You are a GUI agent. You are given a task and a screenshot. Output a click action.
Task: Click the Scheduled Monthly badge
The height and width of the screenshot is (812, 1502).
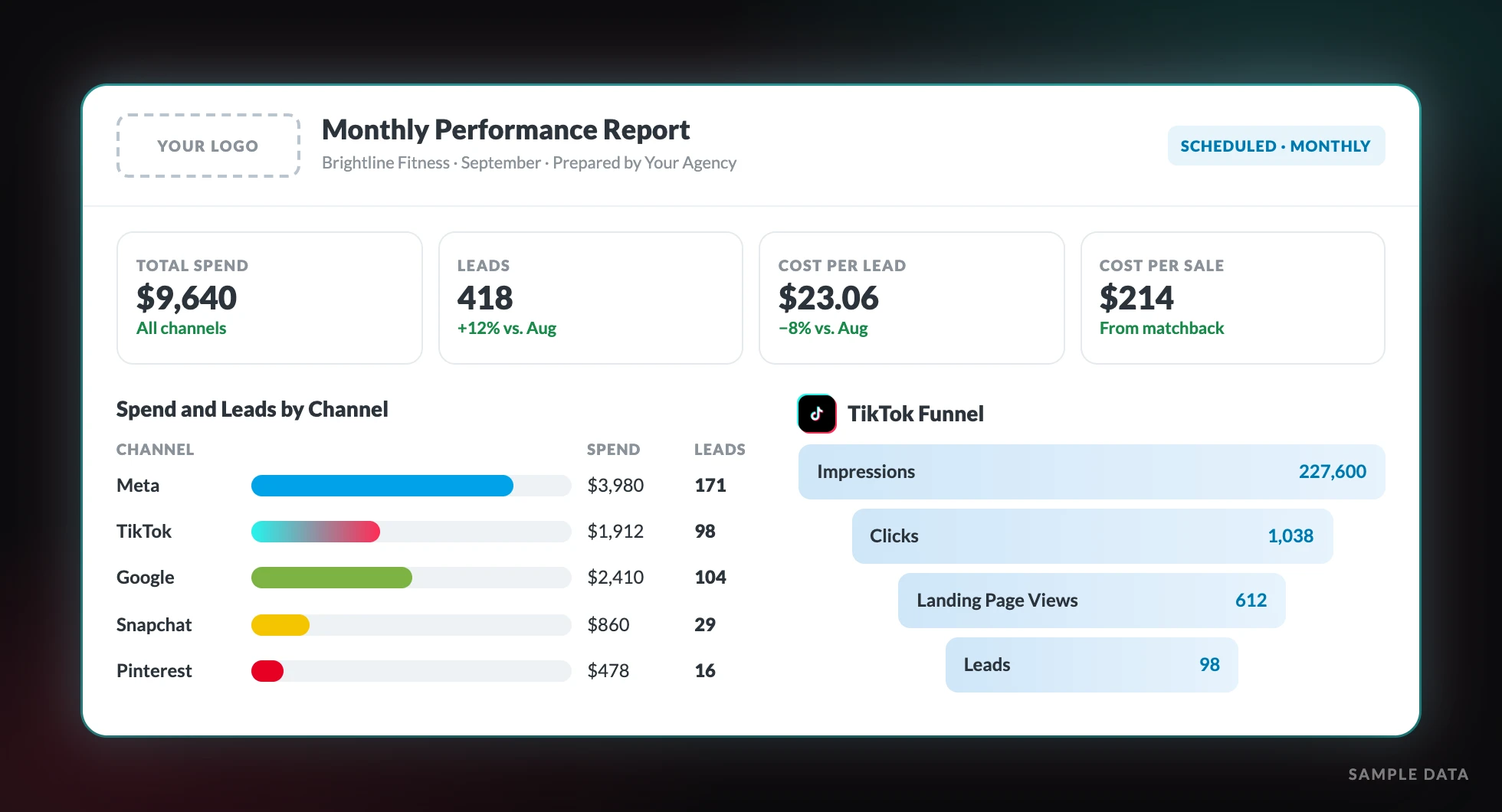coord(1276,146)
